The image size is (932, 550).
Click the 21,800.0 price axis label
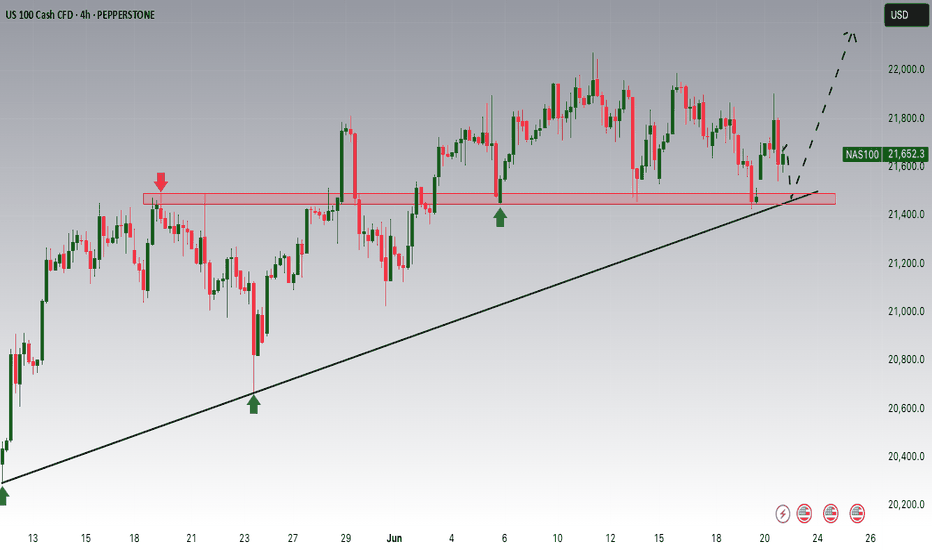(x=906, y=118)
